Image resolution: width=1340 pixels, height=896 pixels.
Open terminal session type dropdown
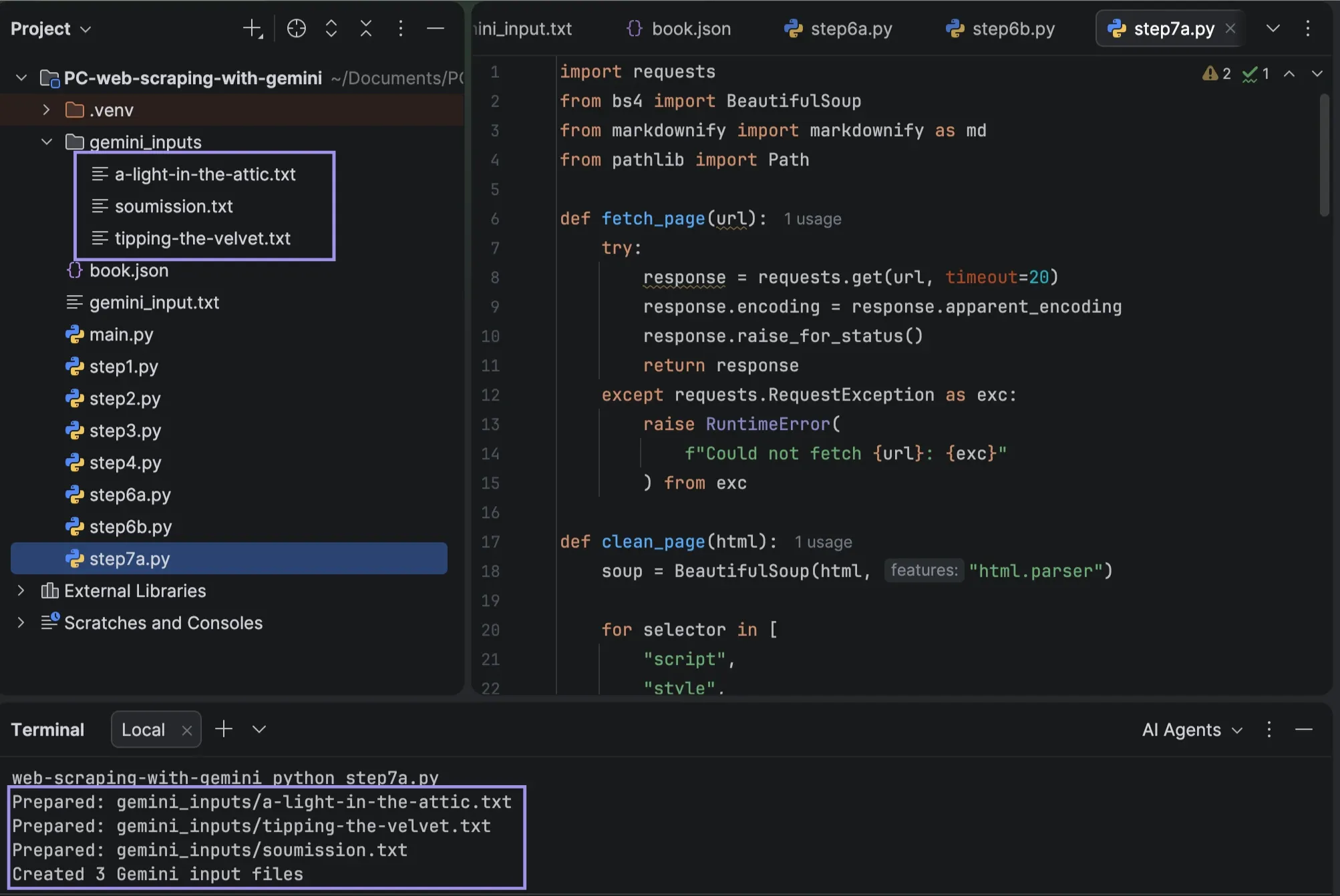pos(259,729)
